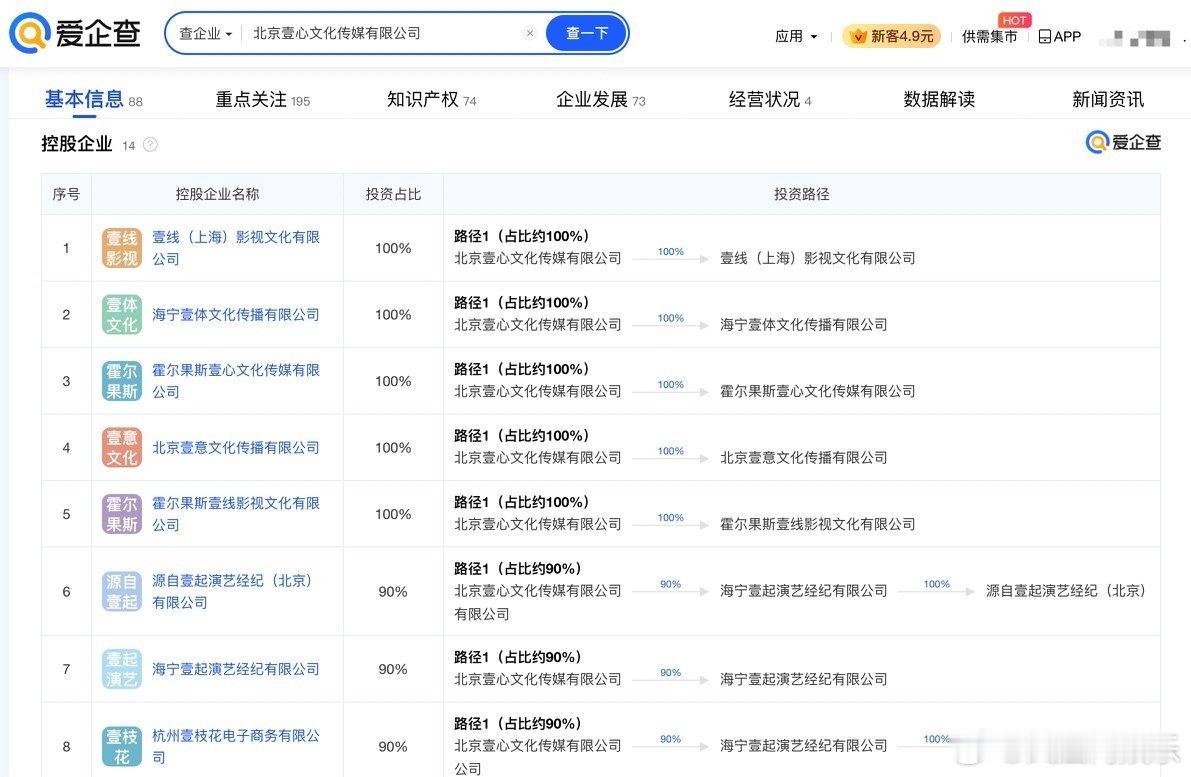Screen dimensions: 1191x777
Task: Switch to 知识产权 tab
Action: point(431,99)
